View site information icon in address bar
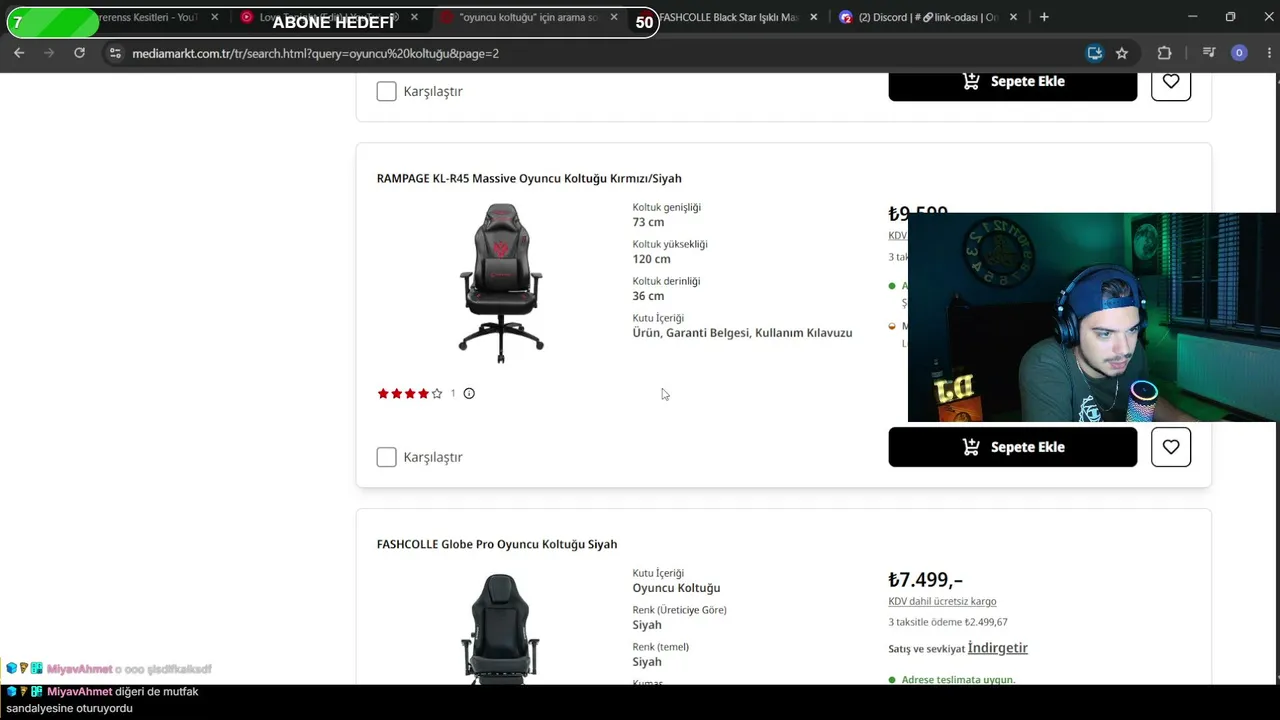This screenshot has height=720, width=1280. [x=115, y=53]
